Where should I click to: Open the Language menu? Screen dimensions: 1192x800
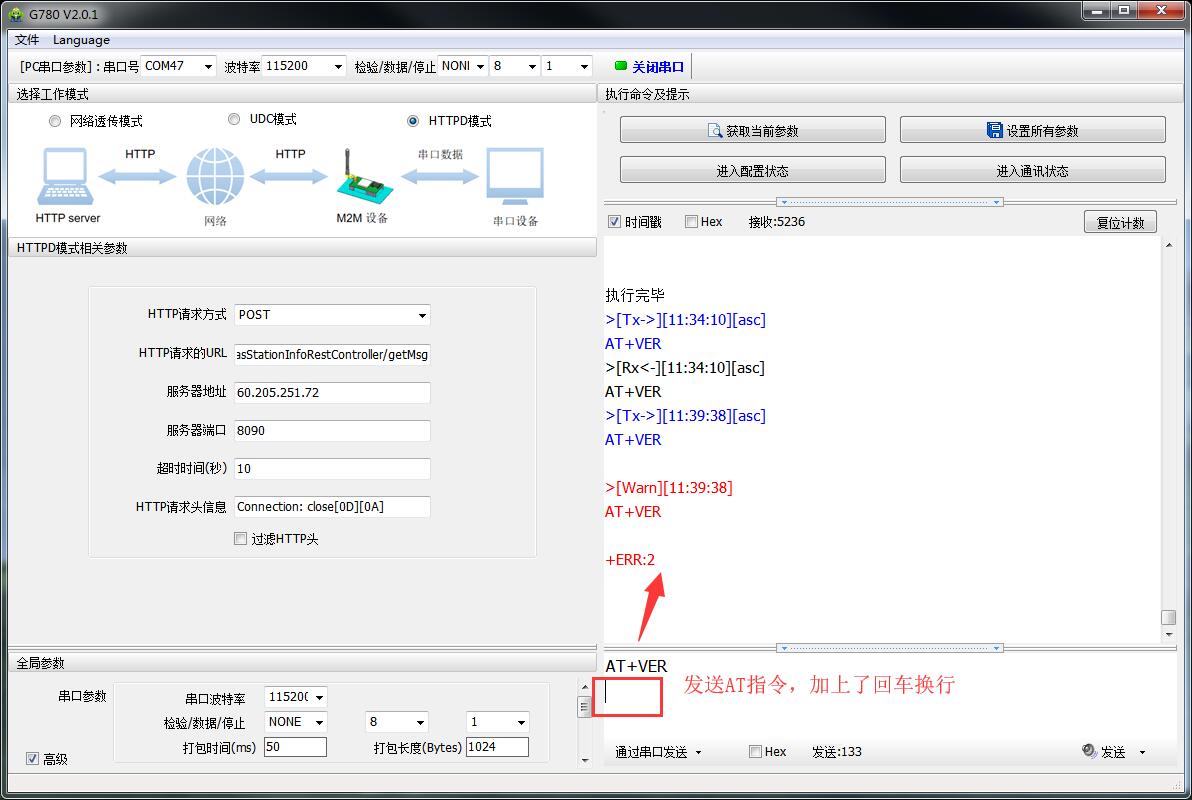(x=81, y=40)
